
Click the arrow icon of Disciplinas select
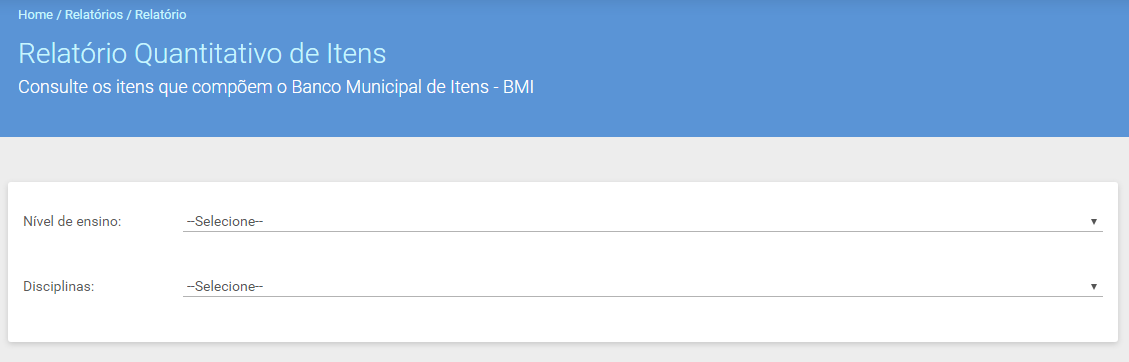point(1093,286)
